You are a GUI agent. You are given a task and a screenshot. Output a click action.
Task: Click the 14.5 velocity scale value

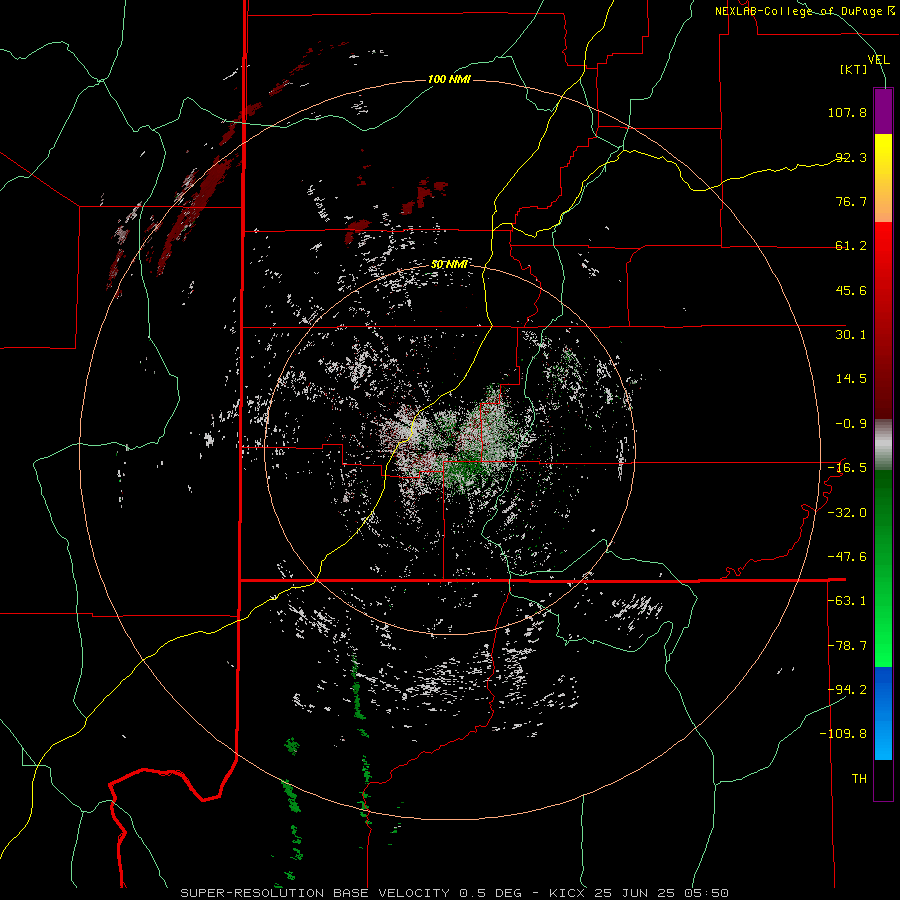tap(851, 379)
